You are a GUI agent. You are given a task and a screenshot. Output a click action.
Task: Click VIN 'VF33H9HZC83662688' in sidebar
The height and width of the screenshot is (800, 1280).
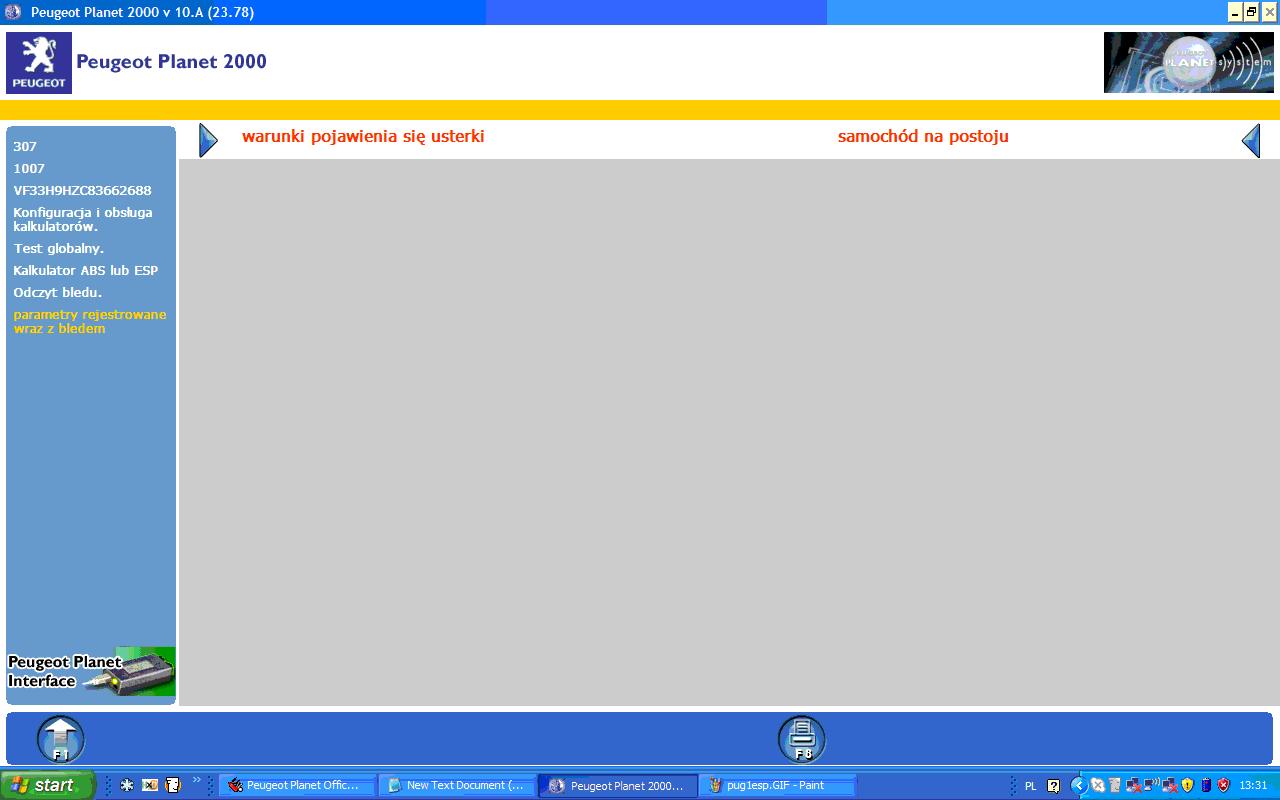[x=82, y=190]
